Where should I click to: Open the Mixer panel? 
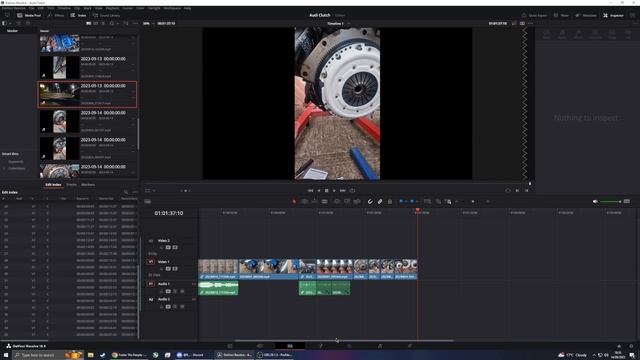point(561,15)
